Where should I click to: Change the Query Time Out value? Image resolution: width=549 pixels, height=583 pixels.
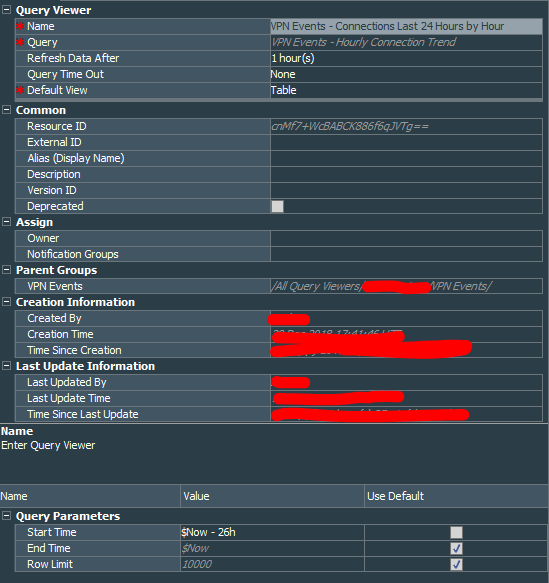[406, 74]
